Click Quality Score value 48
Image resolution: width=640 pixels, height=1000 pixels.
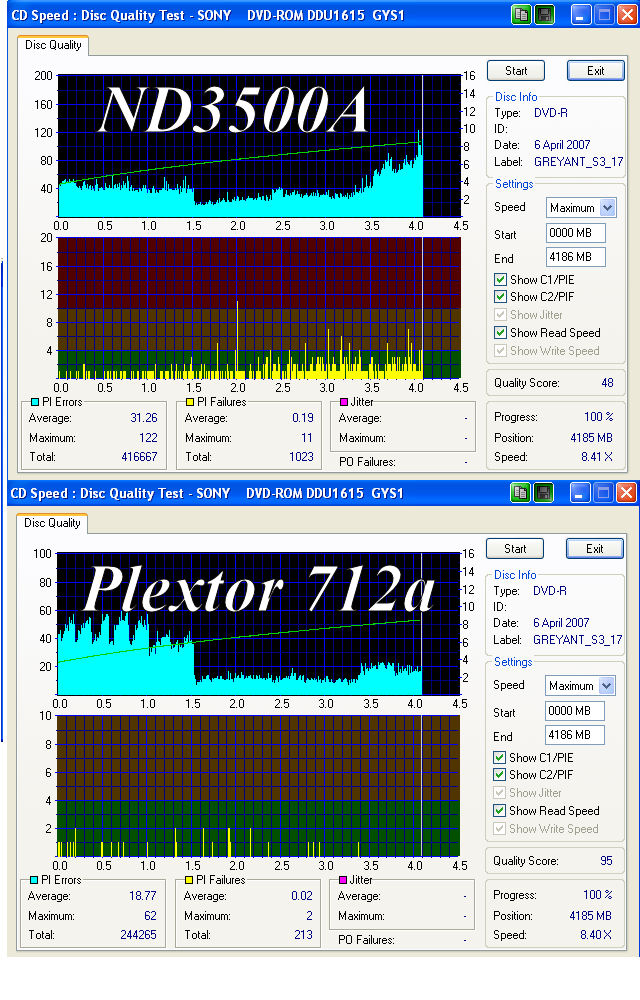[607, 383]
